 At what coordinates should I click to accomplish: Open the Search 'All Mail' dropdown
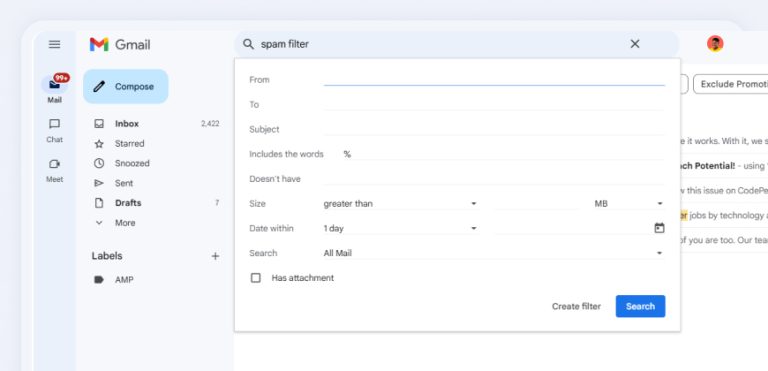click(493, 253)
